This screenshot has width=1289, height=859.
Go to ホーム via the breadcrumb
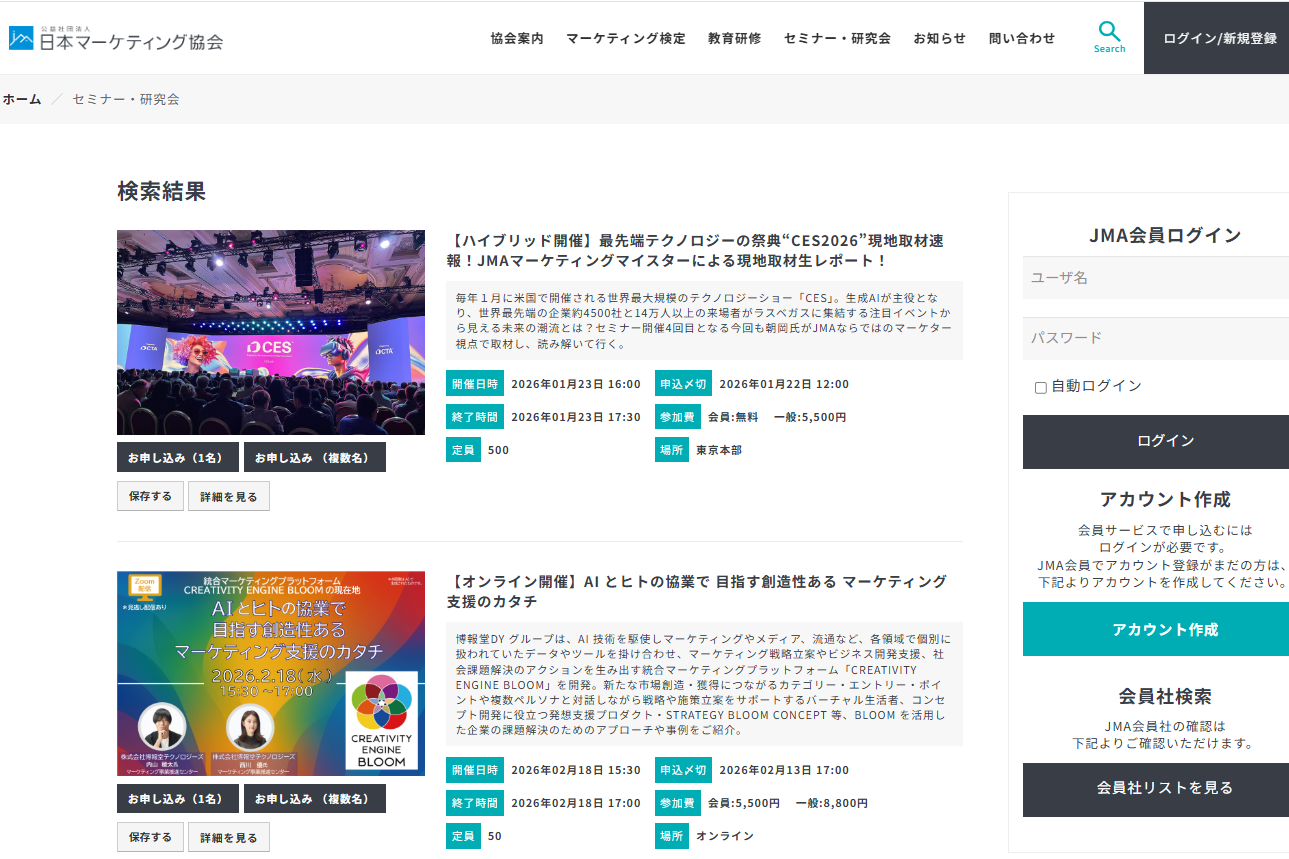pyautogui.click(x=21, y=99)
